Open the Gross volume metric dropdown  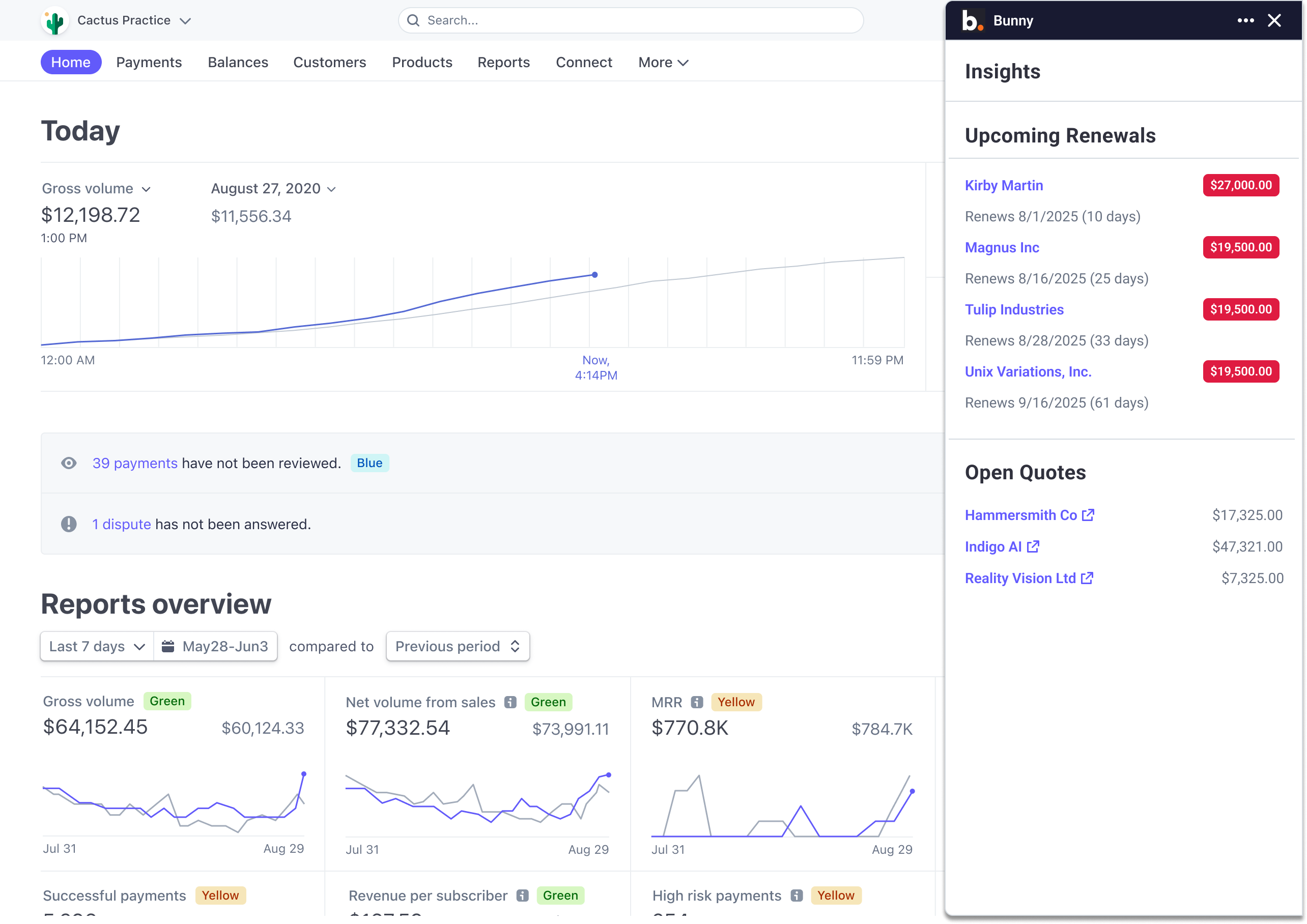click(96, 188)
